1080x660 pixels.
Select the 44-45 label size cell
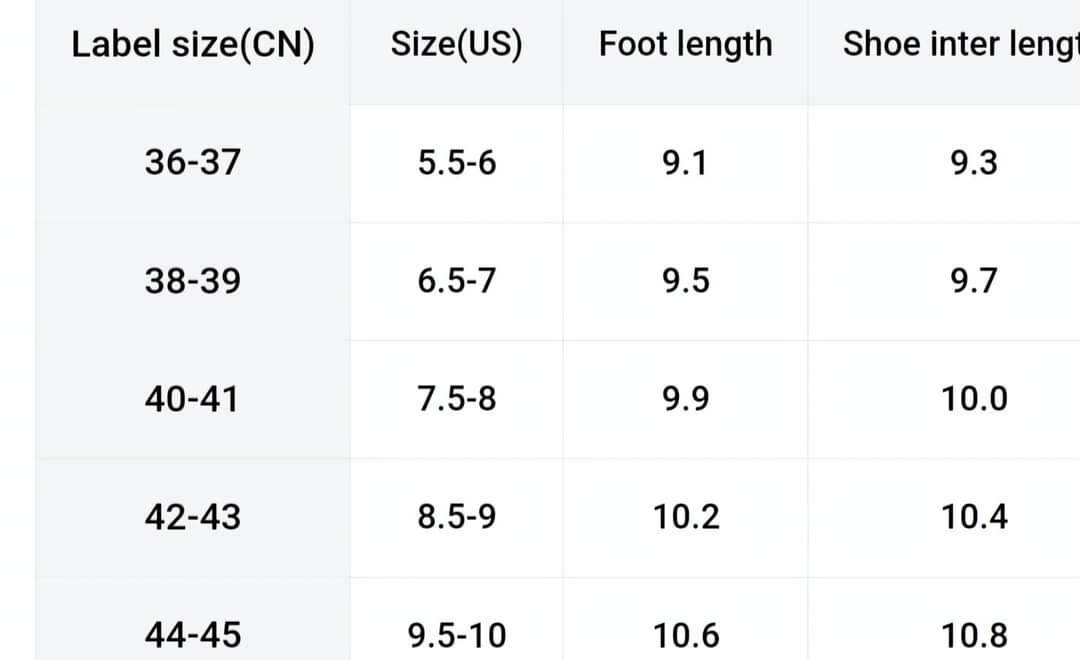[x=193, y=634]
